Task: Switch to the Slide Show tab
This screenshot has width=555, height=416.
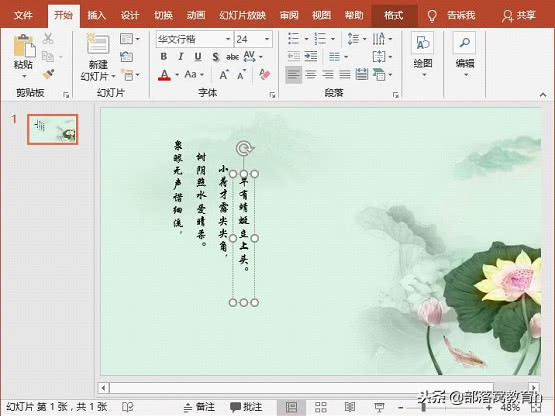Action: [242, 15]
